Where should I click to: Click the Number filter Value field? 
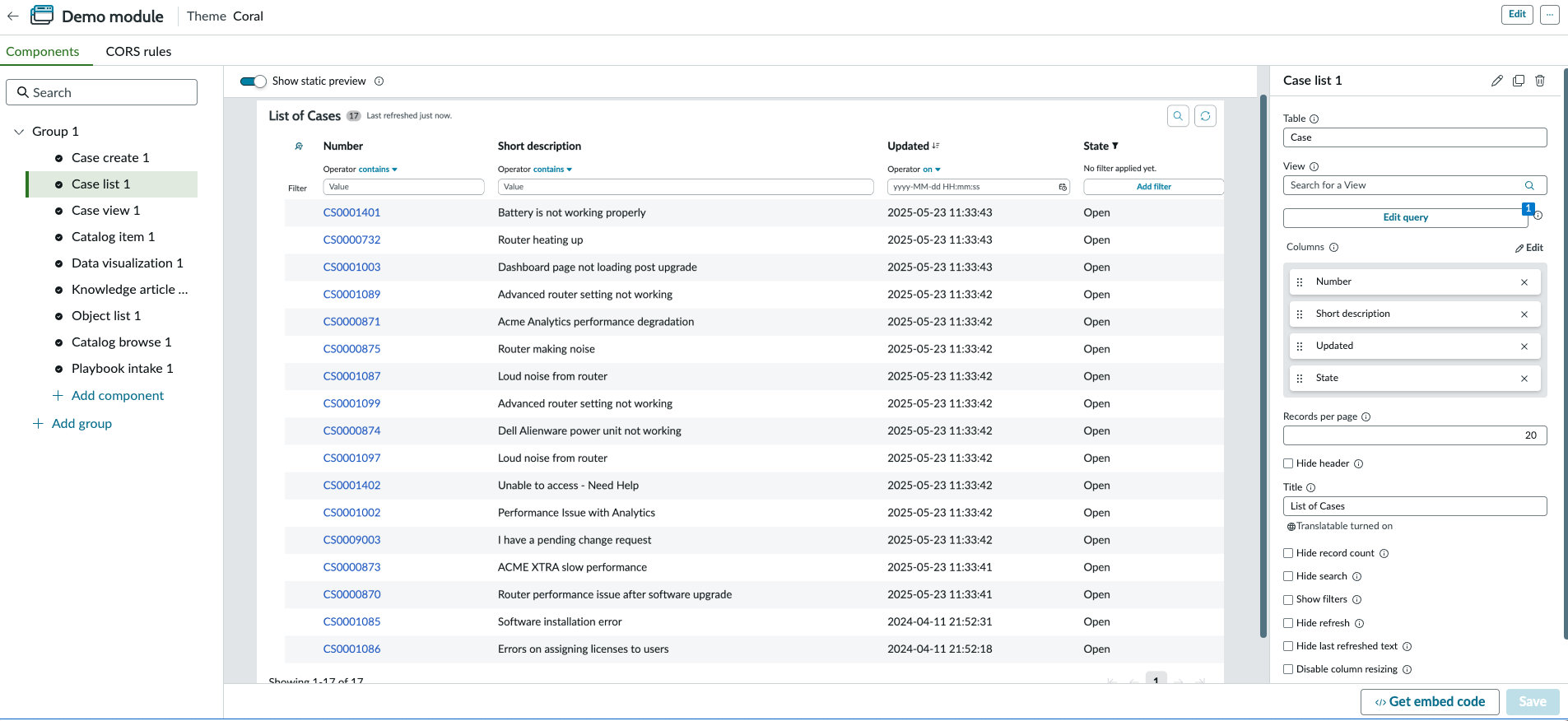tap(403, 187)
